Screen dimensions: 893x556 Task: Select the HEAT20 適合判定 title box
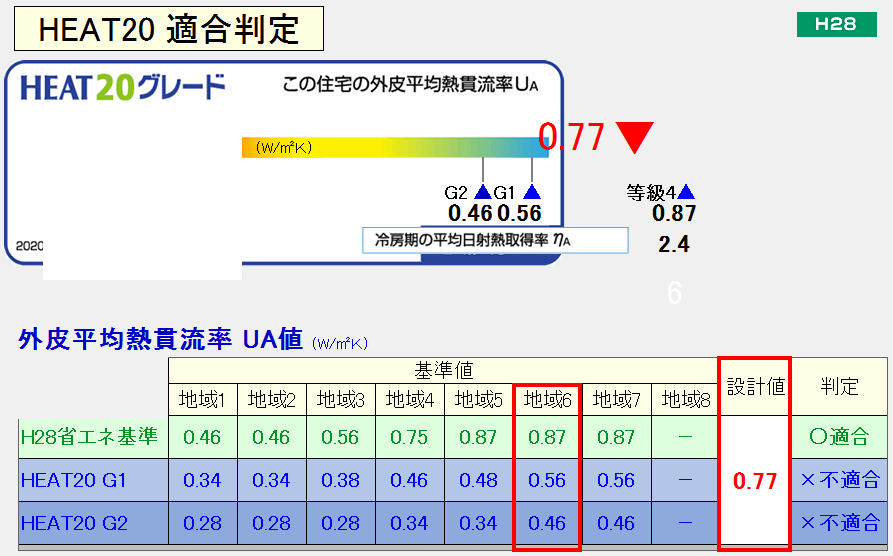click(x=169, y=28)
